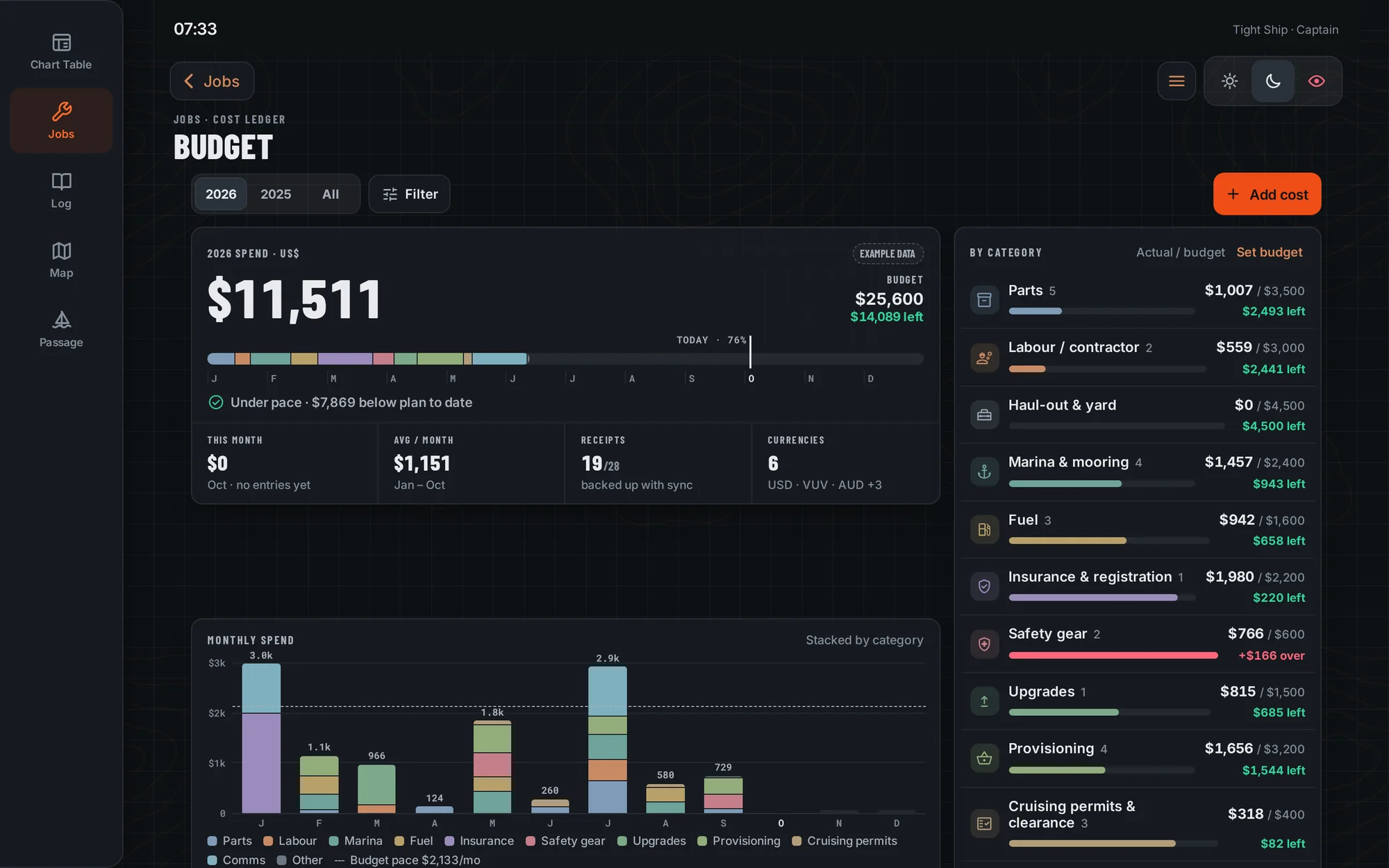Screen dimensions: 1389x868
Task: Click the Filter sliders icon
Action: [x=390, y=194]
